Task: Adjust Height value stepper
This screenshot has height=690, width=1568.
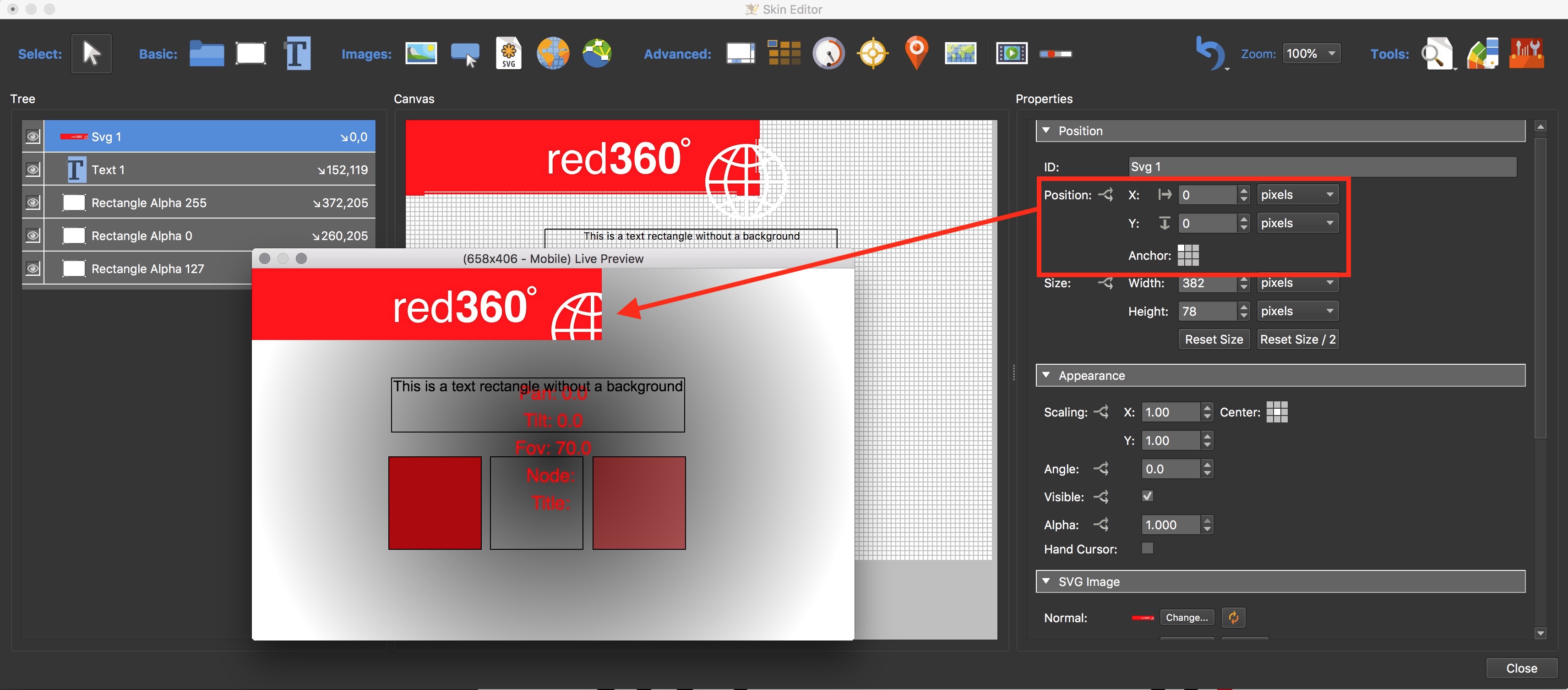Action: 1244,311
